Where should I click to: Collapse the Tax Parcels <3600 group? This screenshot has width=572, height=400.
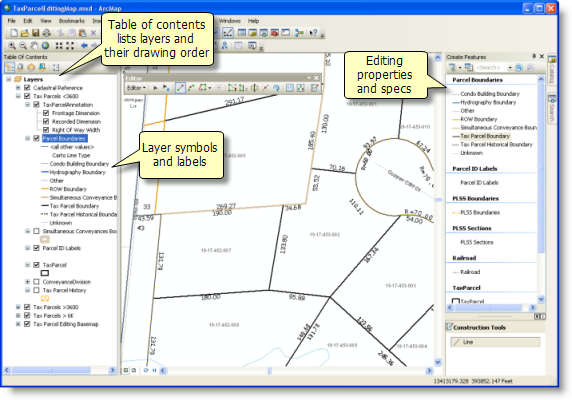click(x=18, y=96)
